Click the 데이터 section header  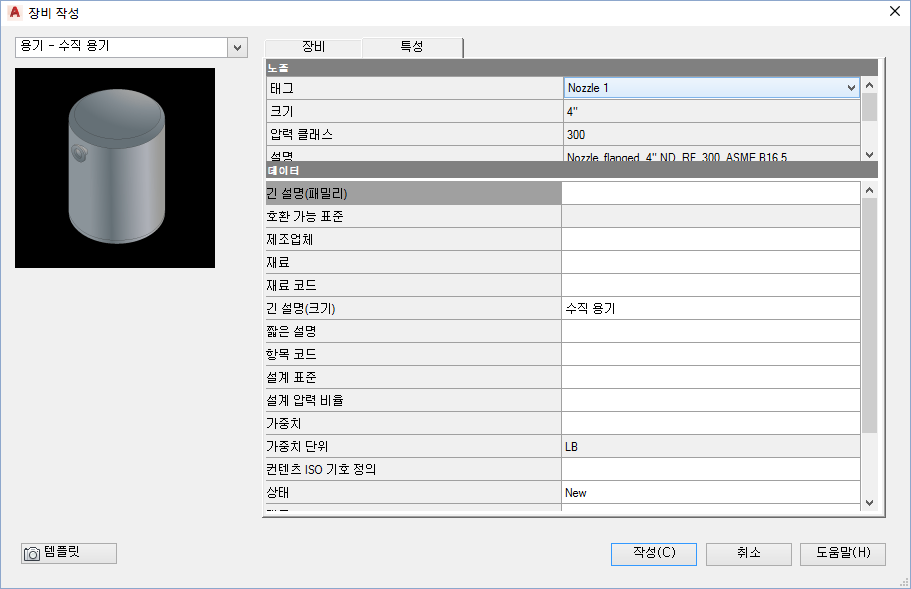tap(572, 170)
